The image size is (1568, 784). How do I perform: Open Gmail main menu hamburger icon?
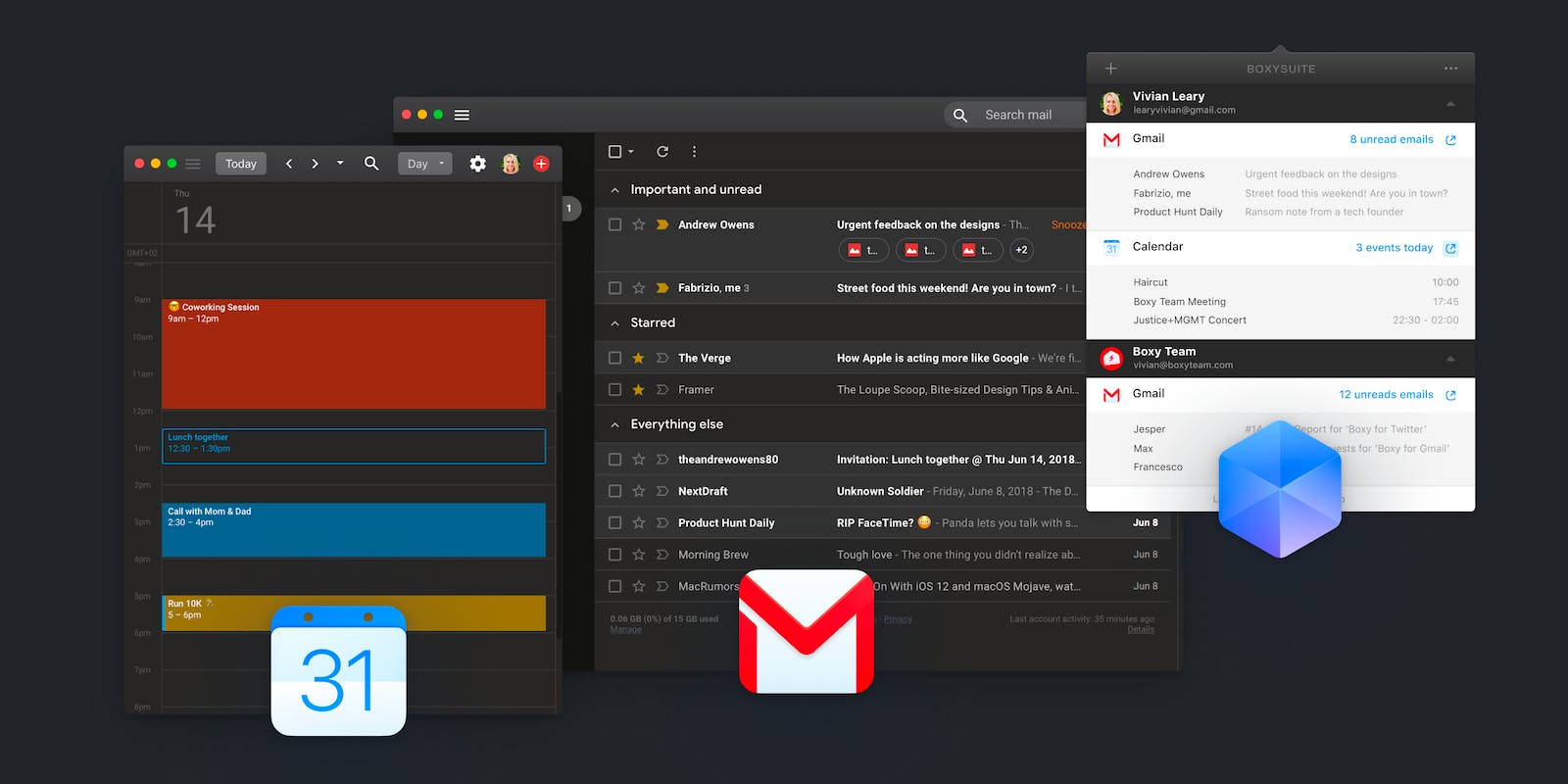[462, 115]
